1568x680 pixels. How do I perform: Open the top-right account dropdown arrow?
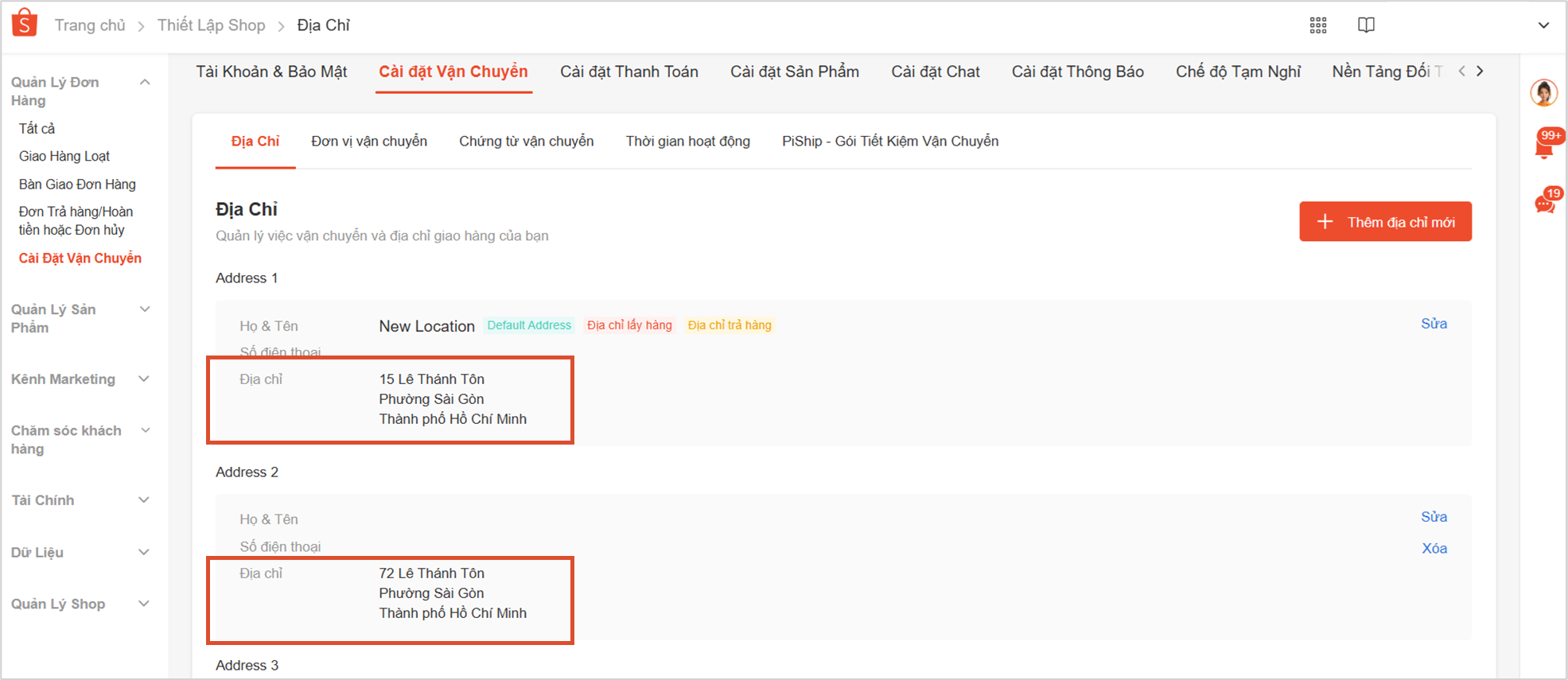click(1543, 25)
